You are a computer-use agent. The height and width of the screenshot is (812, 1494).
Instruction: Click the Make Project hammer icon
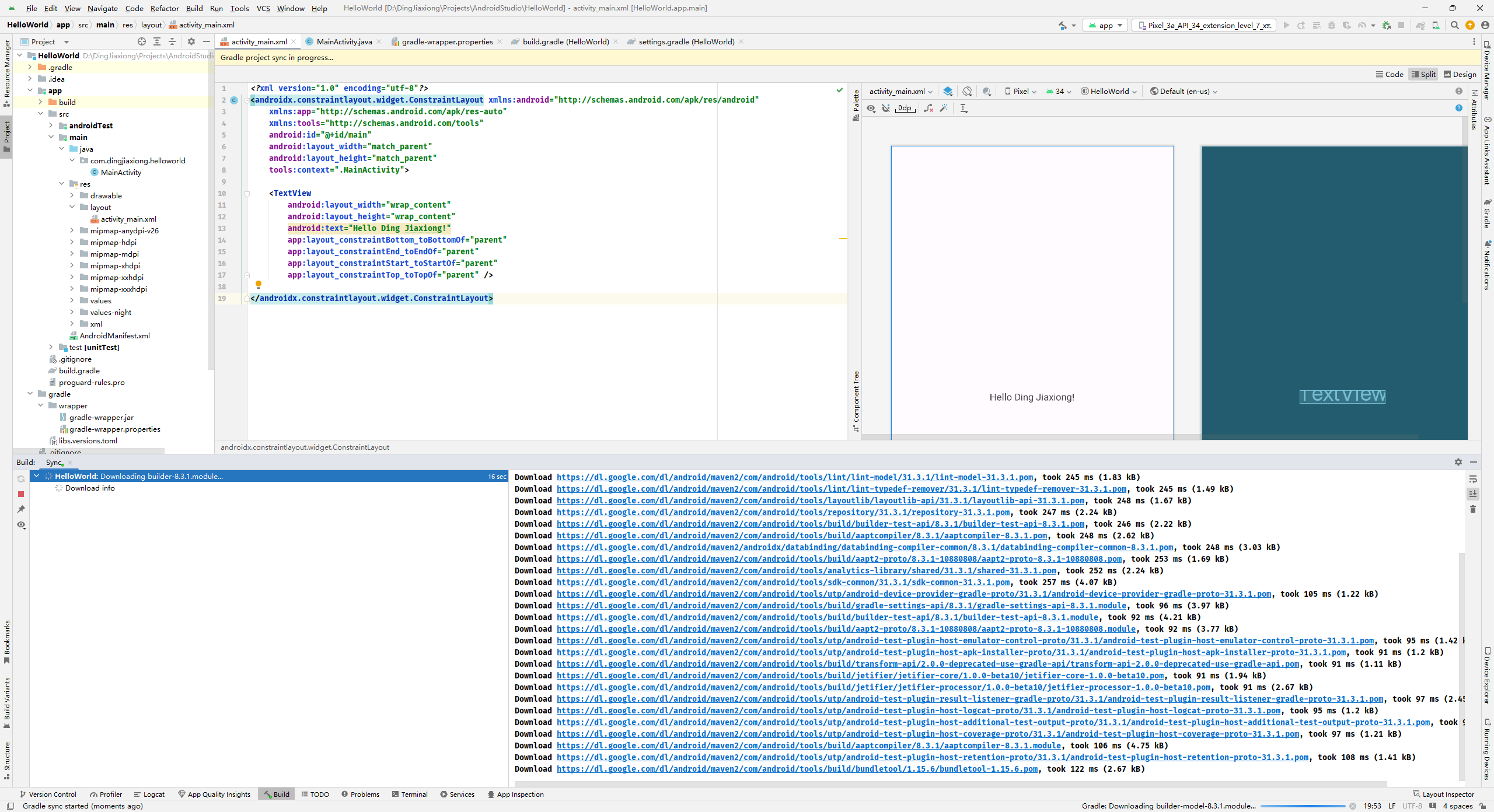coord(1062,25)
